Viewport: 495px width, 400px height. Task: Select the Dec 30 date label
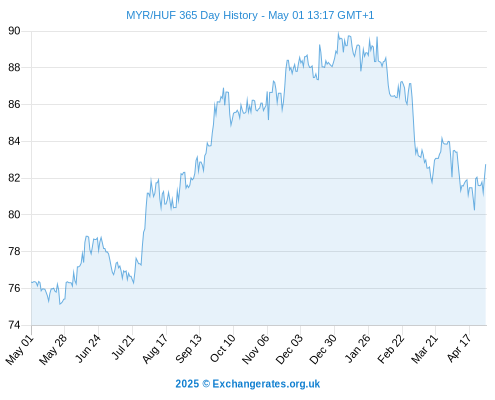click(x=323, y=349)
